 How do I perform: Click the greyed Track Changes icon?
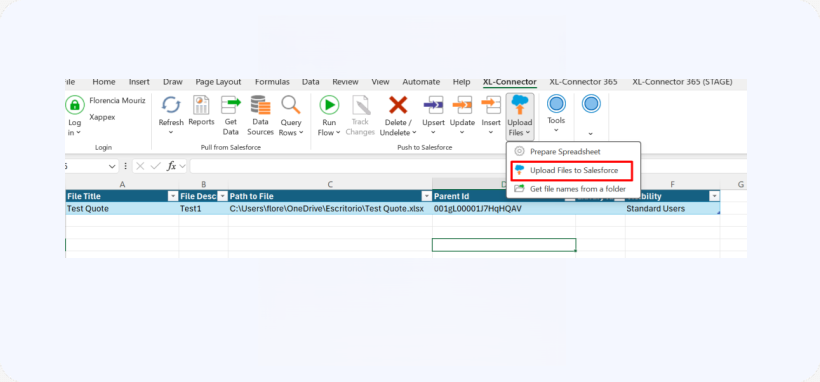point(360,105)
